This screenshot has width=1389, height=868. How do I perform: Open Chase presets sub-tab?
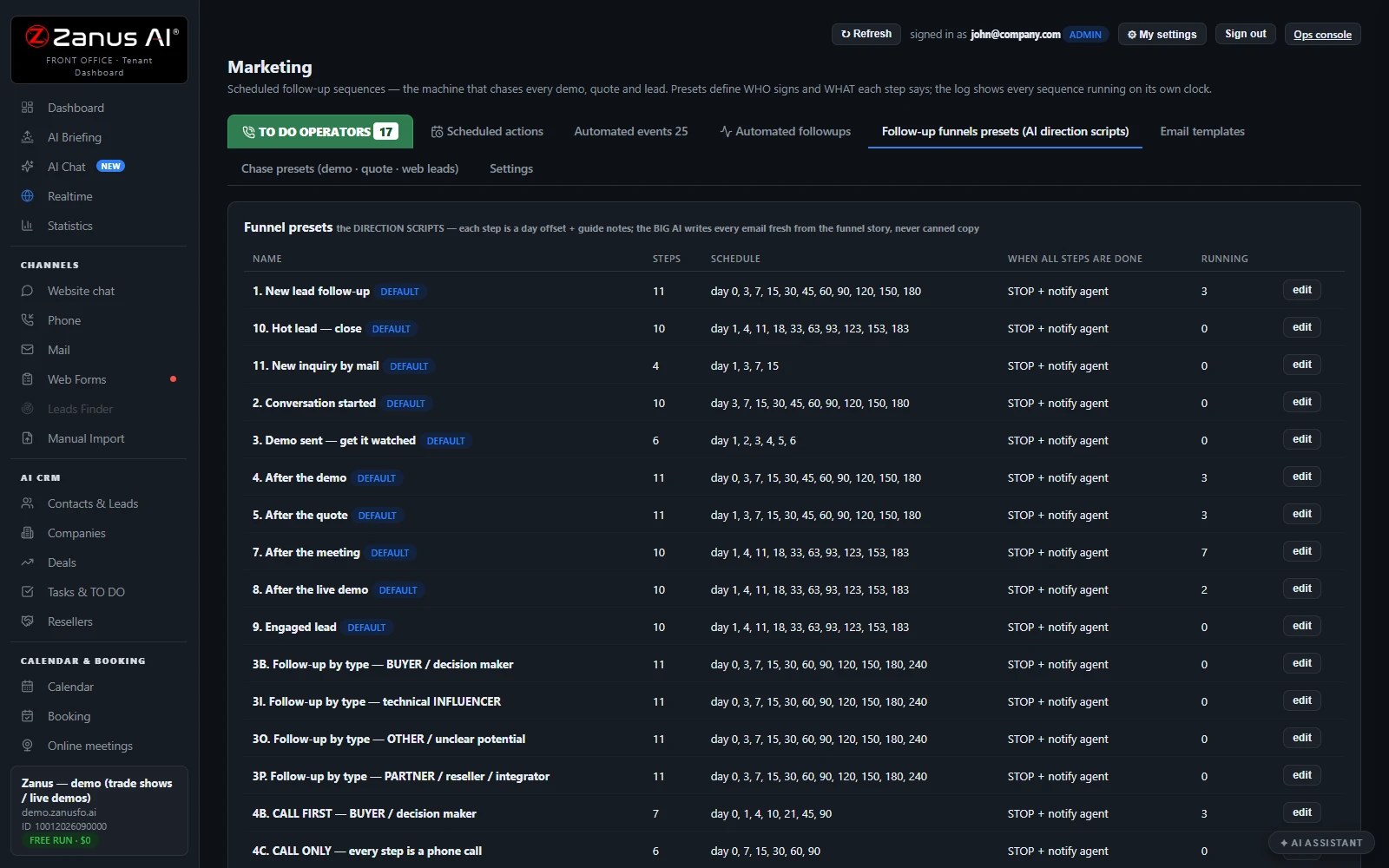pos(350,168)
